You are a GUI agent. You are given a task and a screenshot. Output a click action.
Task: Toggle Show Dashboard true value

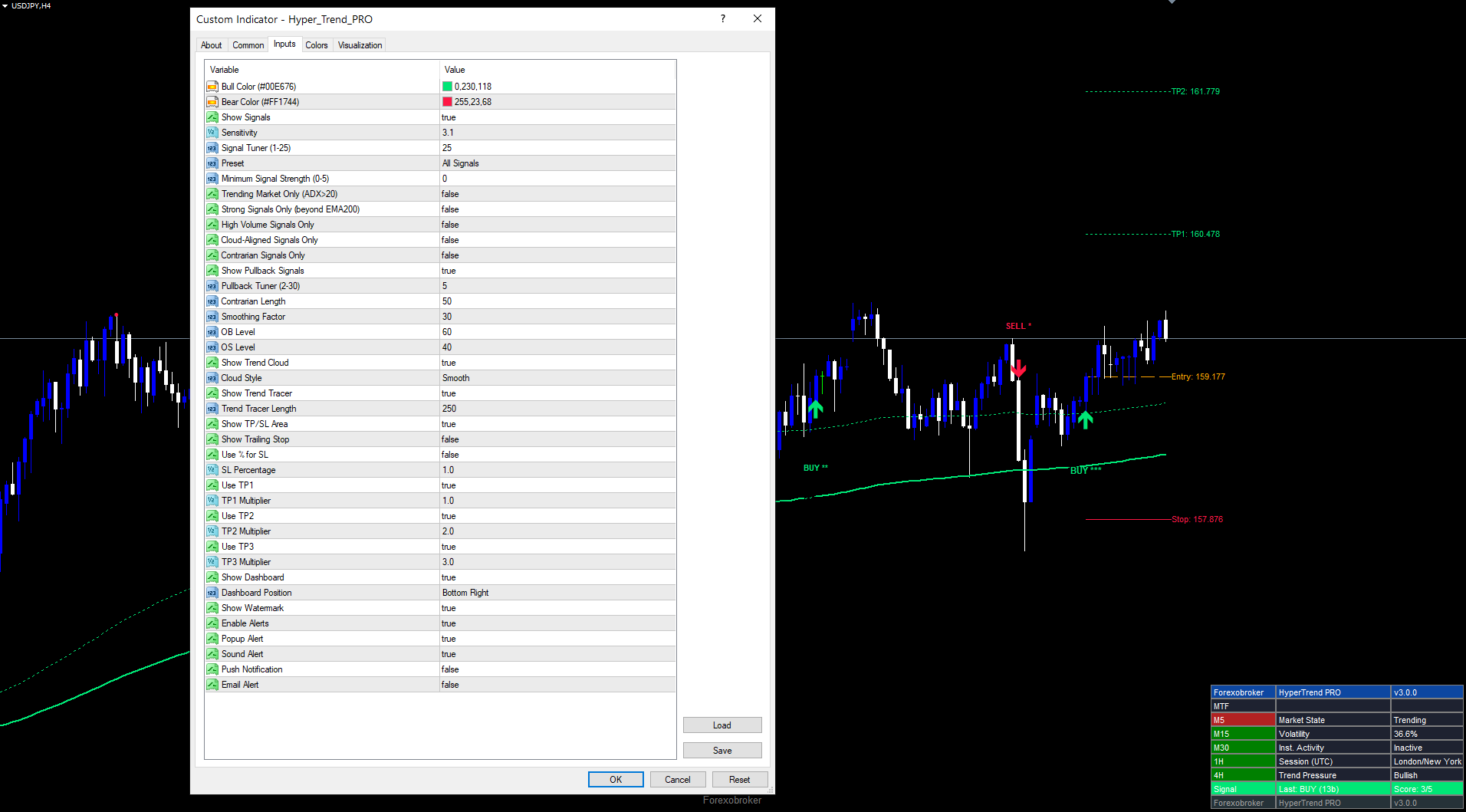pyautogui.click(x=557, y=577)
